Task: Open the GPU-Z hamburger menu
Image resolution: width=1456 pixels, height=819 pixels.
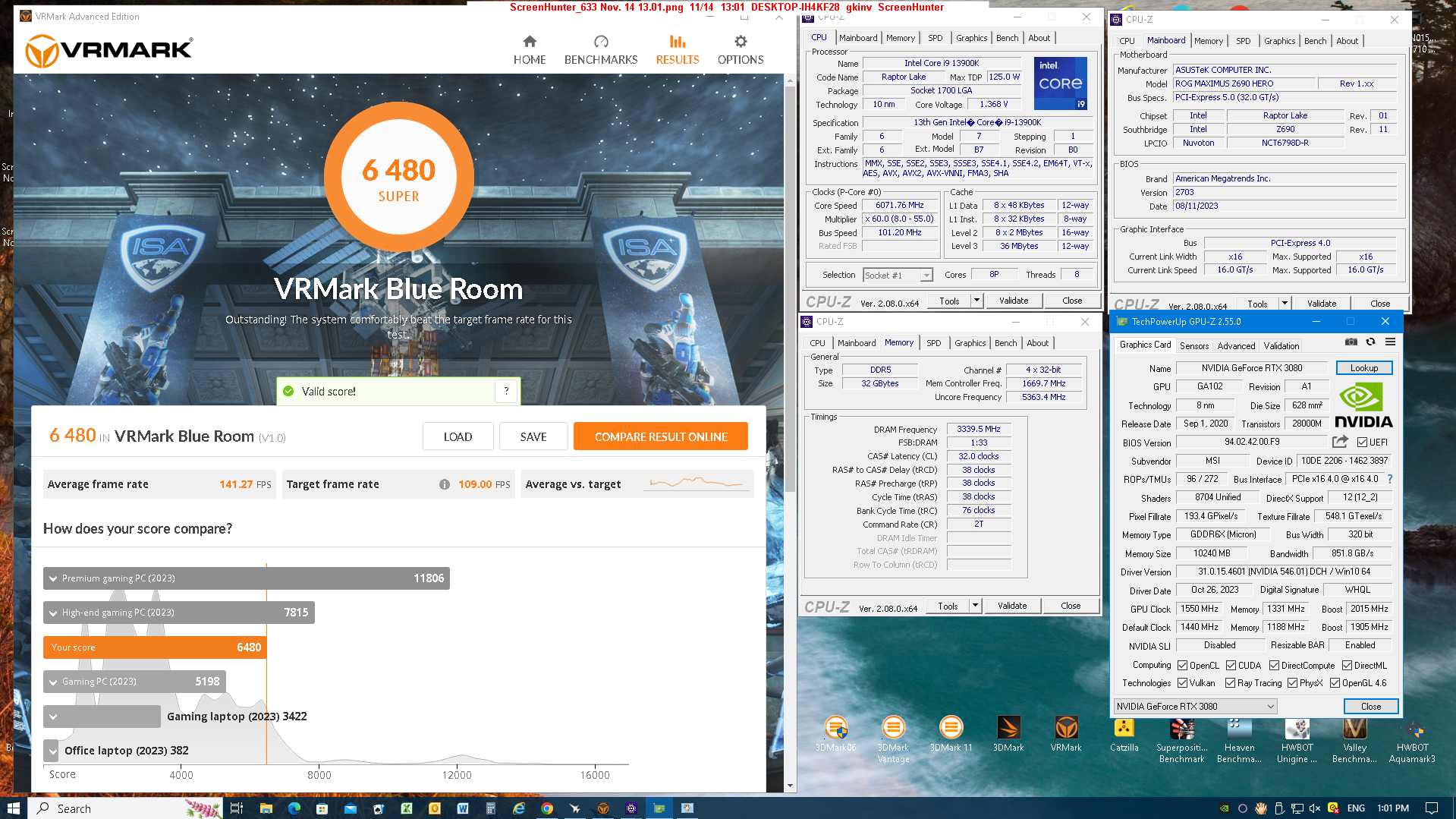Action: (1390, 342)
